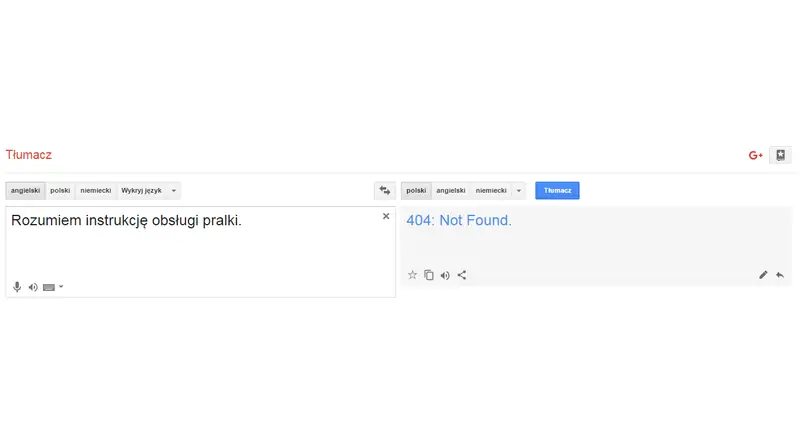Activate microphone voice input
Image resolution: width=800 pixels, height=445 pixels.
[x=17, y=287]
